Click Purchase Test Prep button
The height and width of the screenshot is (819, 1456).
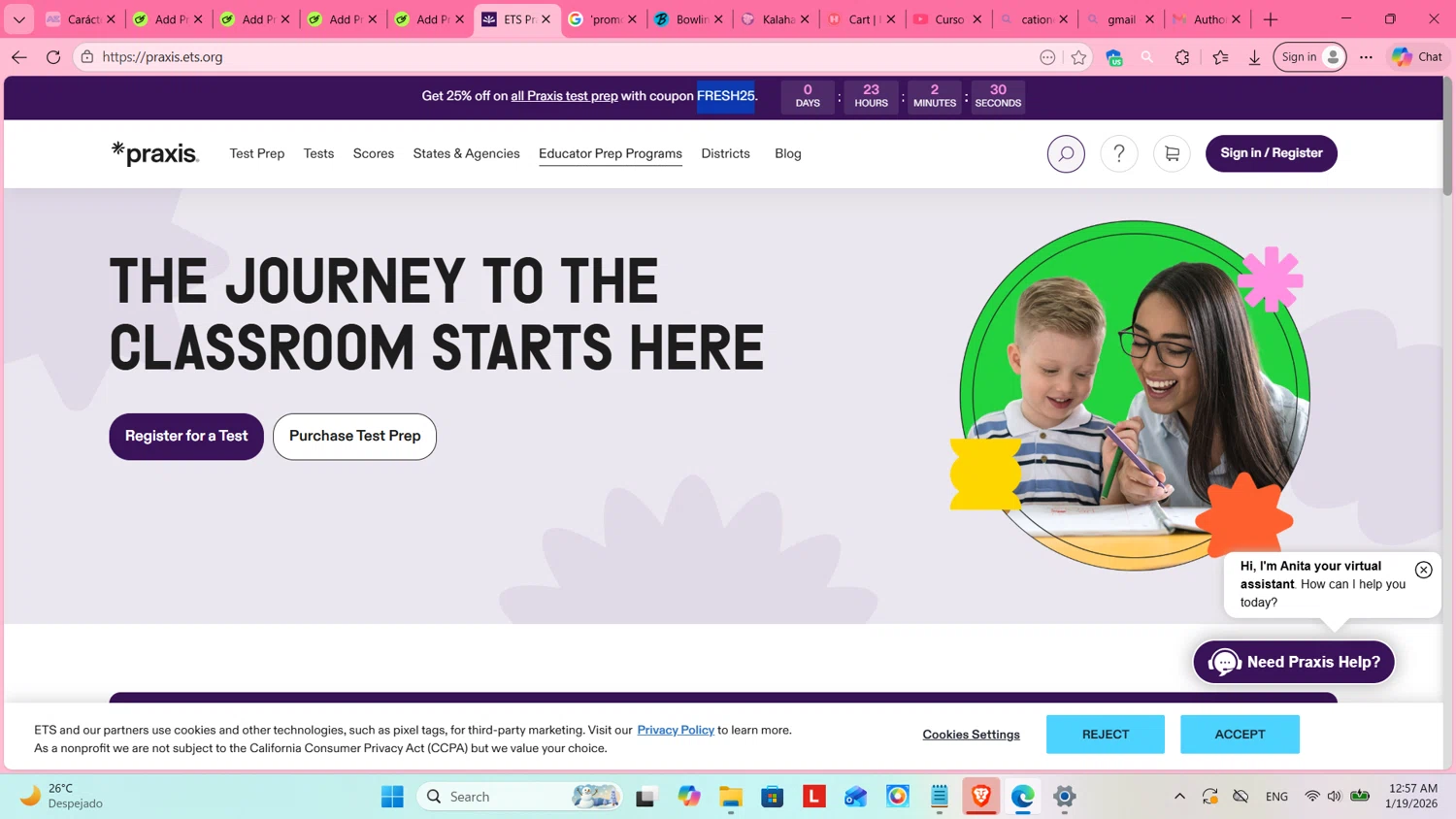point(355,437)
